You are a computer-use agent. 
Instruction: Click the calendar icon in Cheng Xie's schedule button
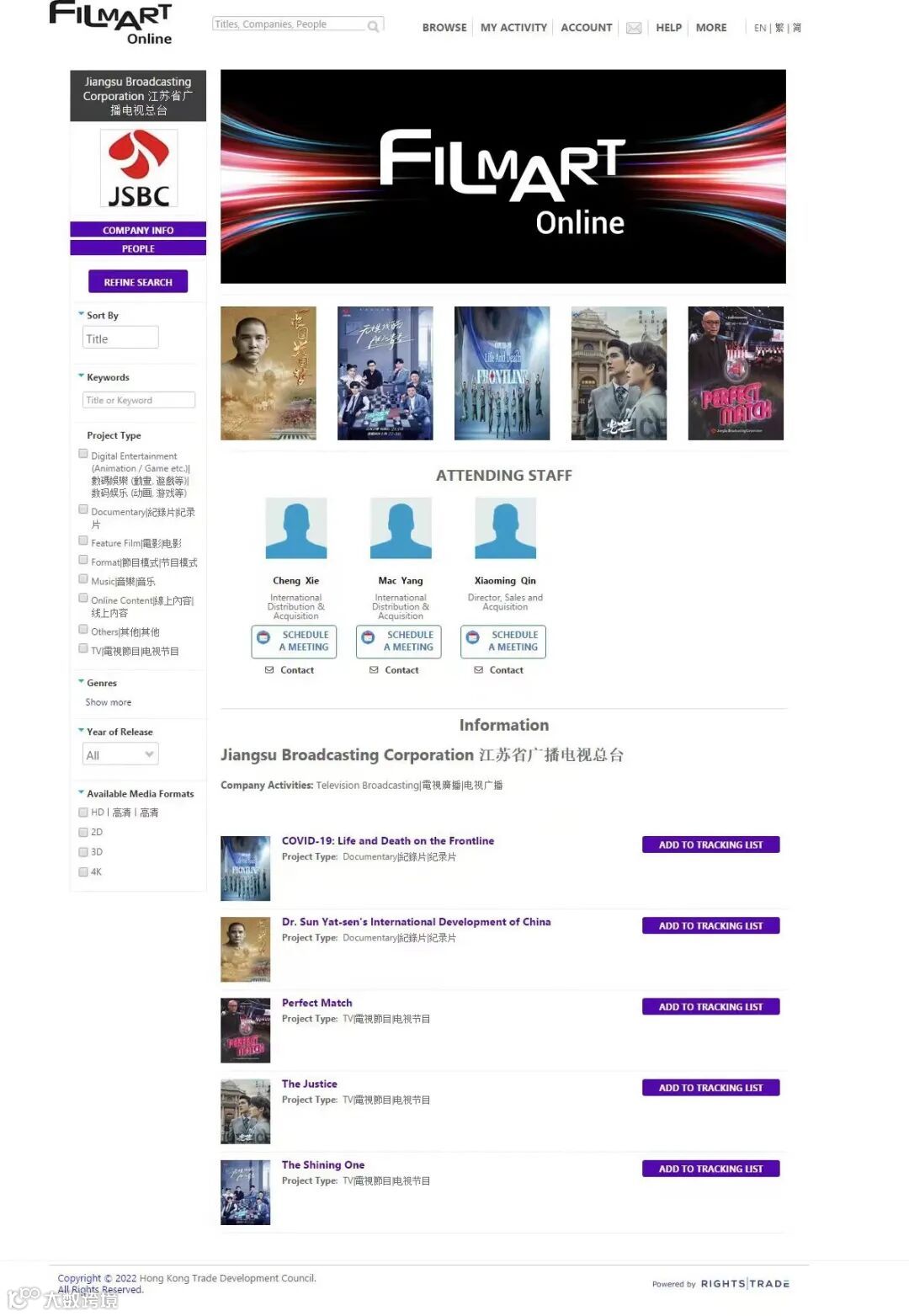(x=263, y=637)
